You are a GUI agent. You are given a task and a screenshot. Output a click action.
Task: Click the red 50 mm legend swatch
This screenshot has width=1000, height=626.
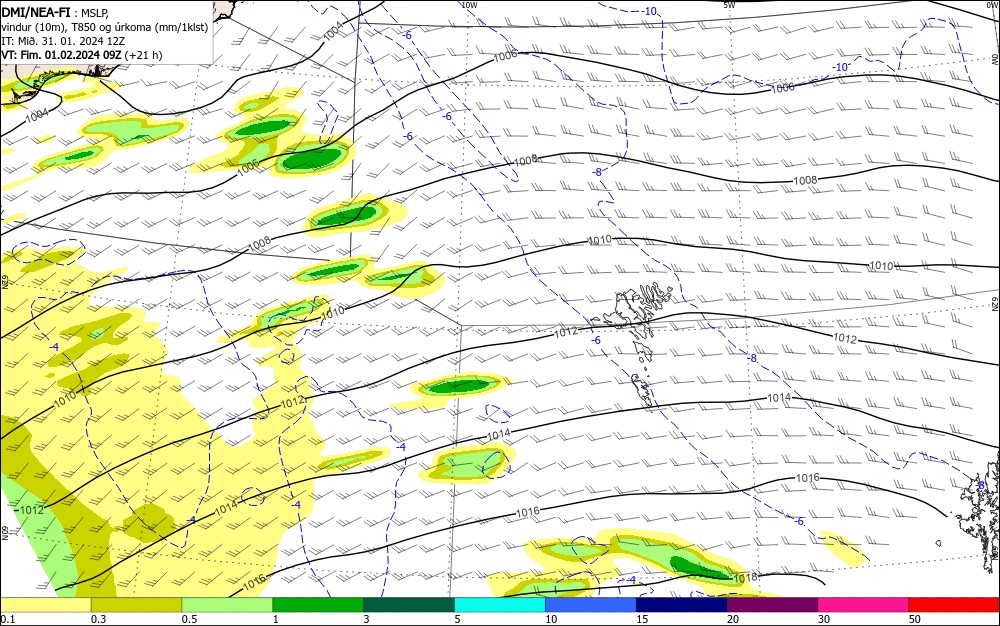click(954, 605)
